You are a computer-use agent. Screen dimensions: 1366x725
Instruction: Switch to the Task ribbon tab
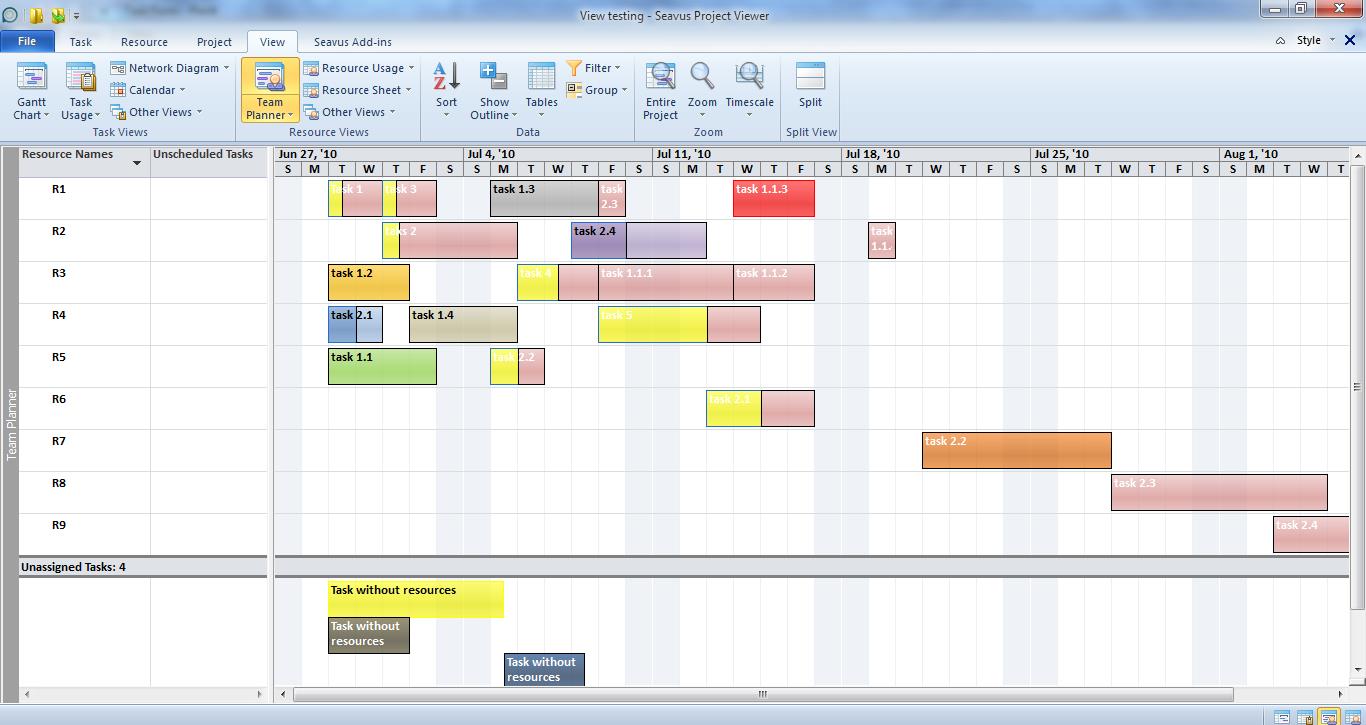point(81,42)
